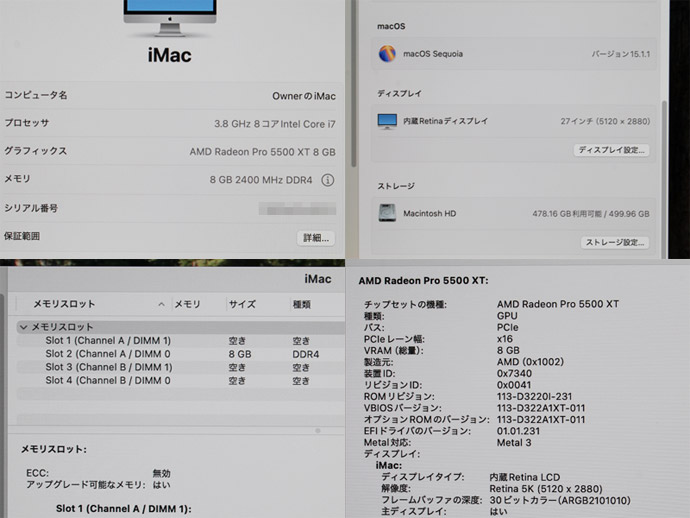The image size is (690, 518).
Task: Select Slot 2 (Channel A / DIMM 0) row
Action: 180,354
